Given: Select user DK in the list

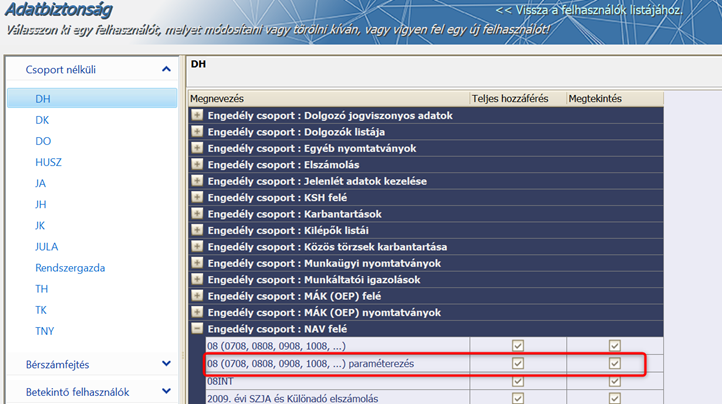Looking at the screenshot, I should click(42, 120).
